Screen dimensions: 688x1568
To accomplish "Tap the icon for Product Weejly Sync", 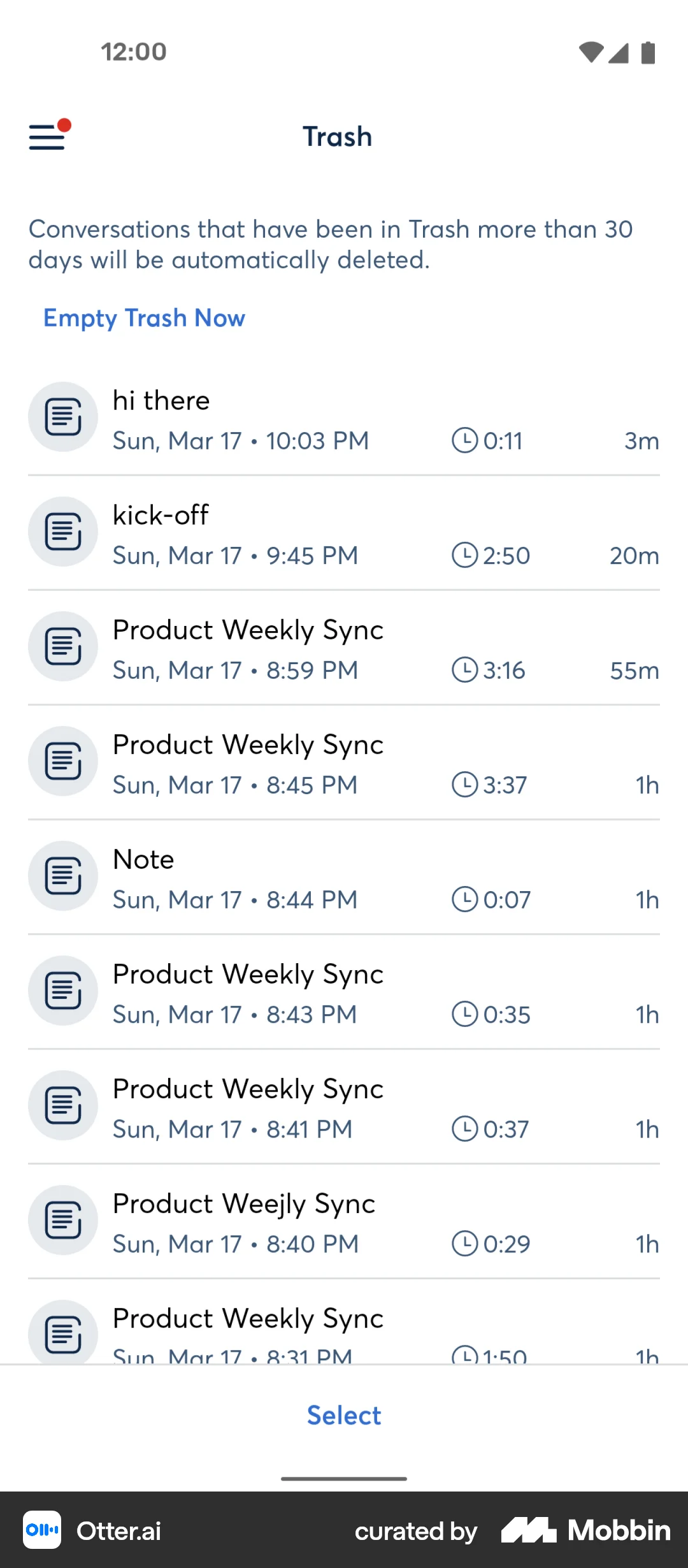I will pyautogui.click(x=62, y=1220).
